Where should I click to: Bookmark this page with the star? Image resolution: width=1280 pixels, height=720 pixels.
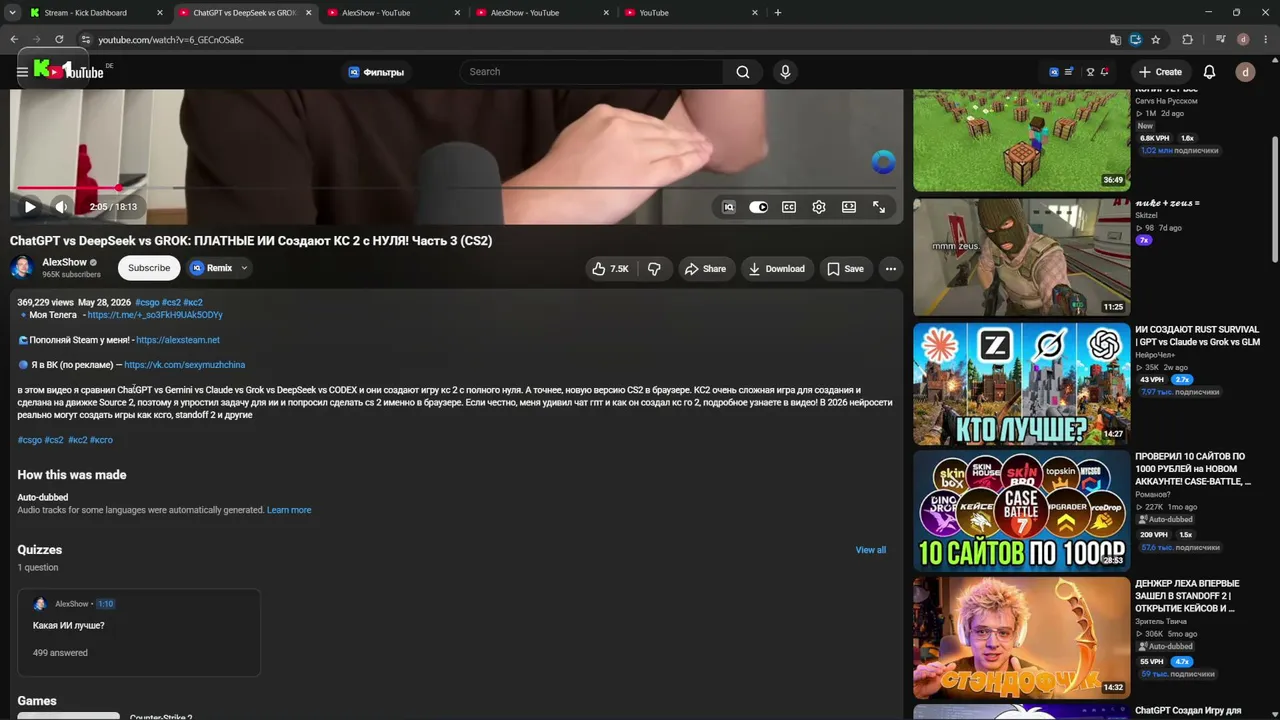tap(1156, 40)
